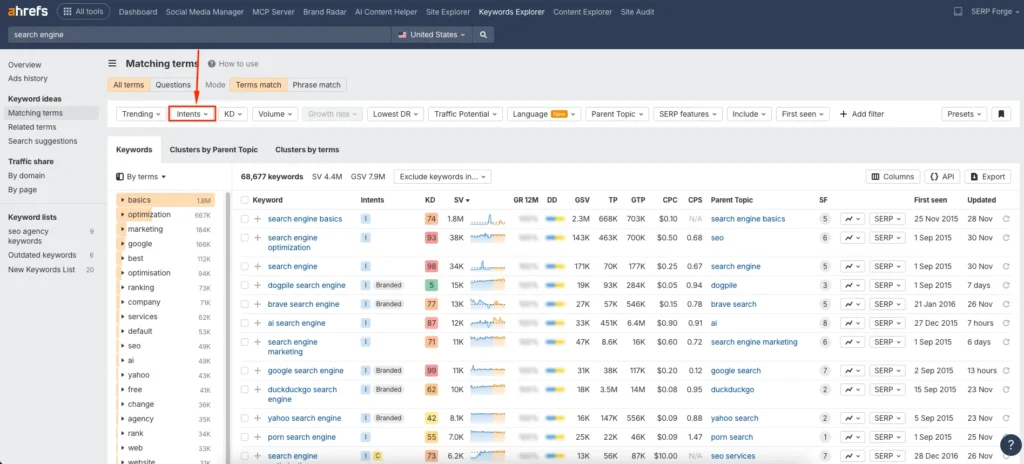The height and width of the screenshot is (464, 1024).
Task: Click the bookmark icon next to Presets
Action: pyautogui.click(x=1000, y=114)
